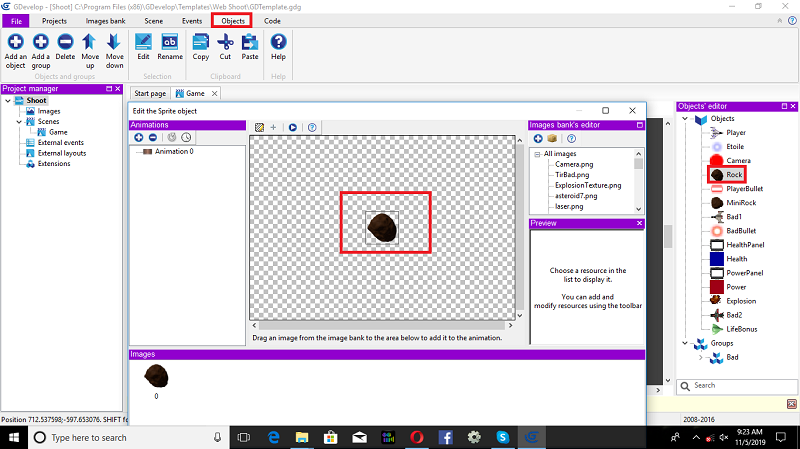Click the clock icon in Animations toolbar
800x449 pixels.
click(186, 137)
